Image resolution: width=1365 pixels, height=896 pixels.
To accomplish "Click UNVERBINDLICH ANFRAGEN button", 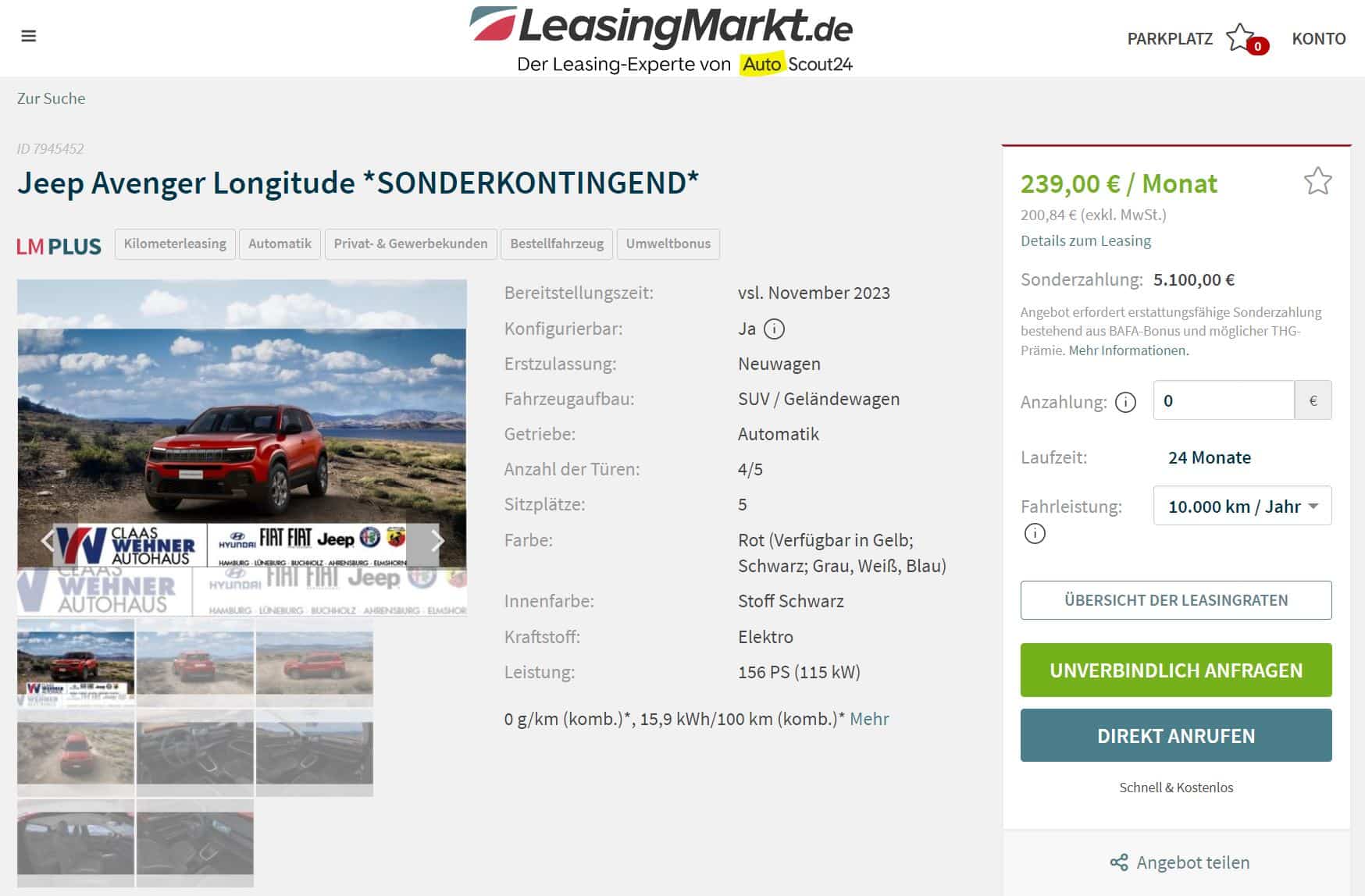I will click(x=1176, y=670).
